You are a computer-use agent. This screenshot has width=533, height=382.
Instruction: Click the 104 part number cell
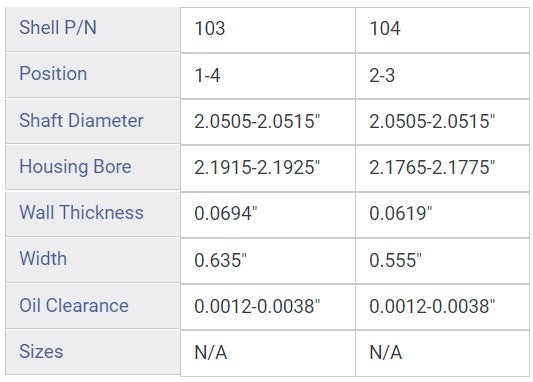pyautogui.click(x=442, y=30)
